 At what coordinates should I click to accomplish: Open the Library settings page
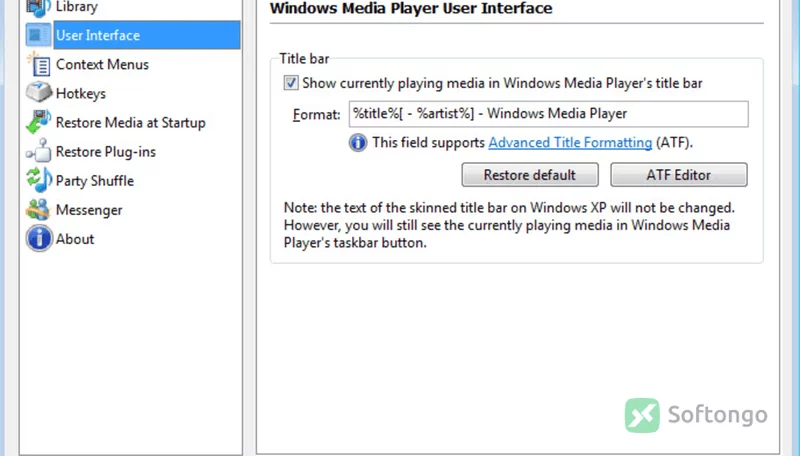click(77, 7)
